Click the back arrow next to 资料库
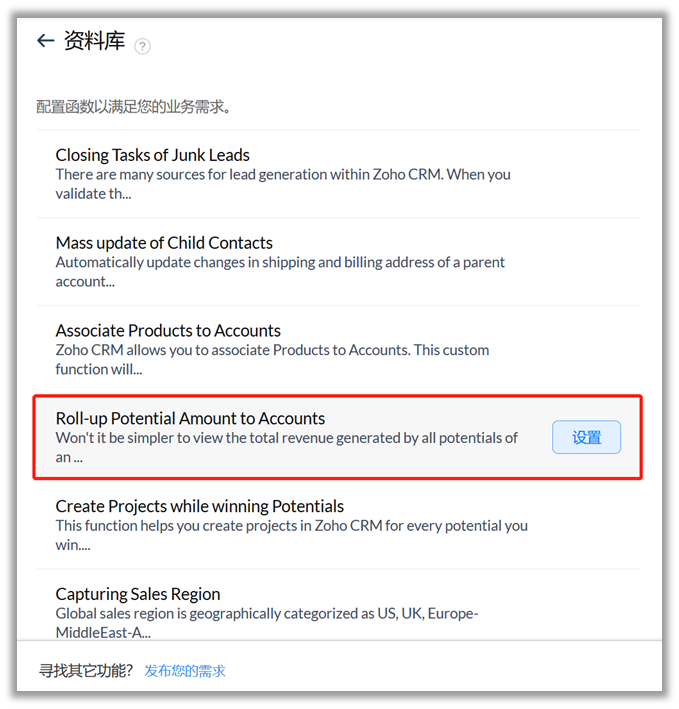The image size is (679, 709). (45, 41)
